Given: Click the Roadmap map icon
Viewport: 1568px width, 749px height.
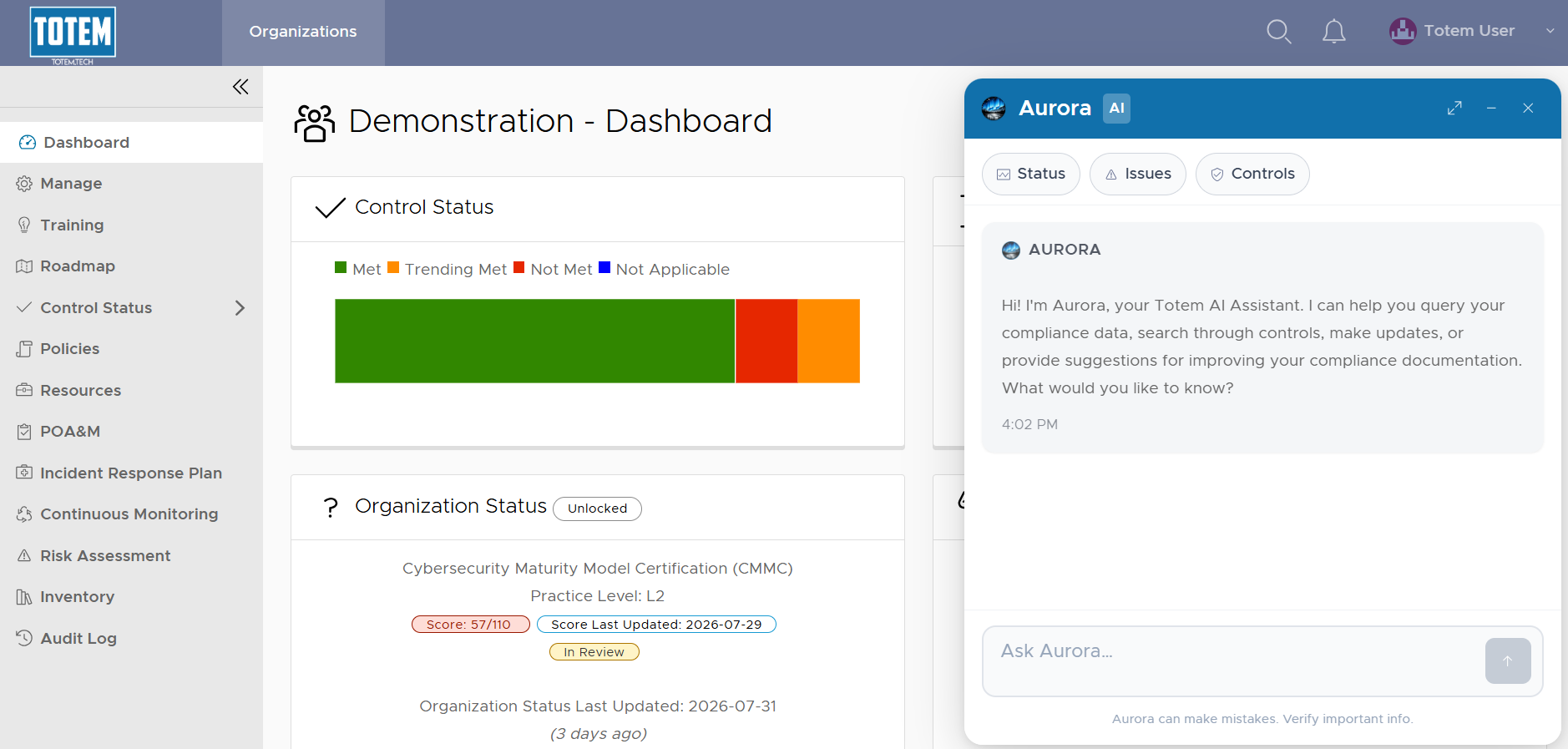Looking at the screenshot, I should click(x=24, y=266).
